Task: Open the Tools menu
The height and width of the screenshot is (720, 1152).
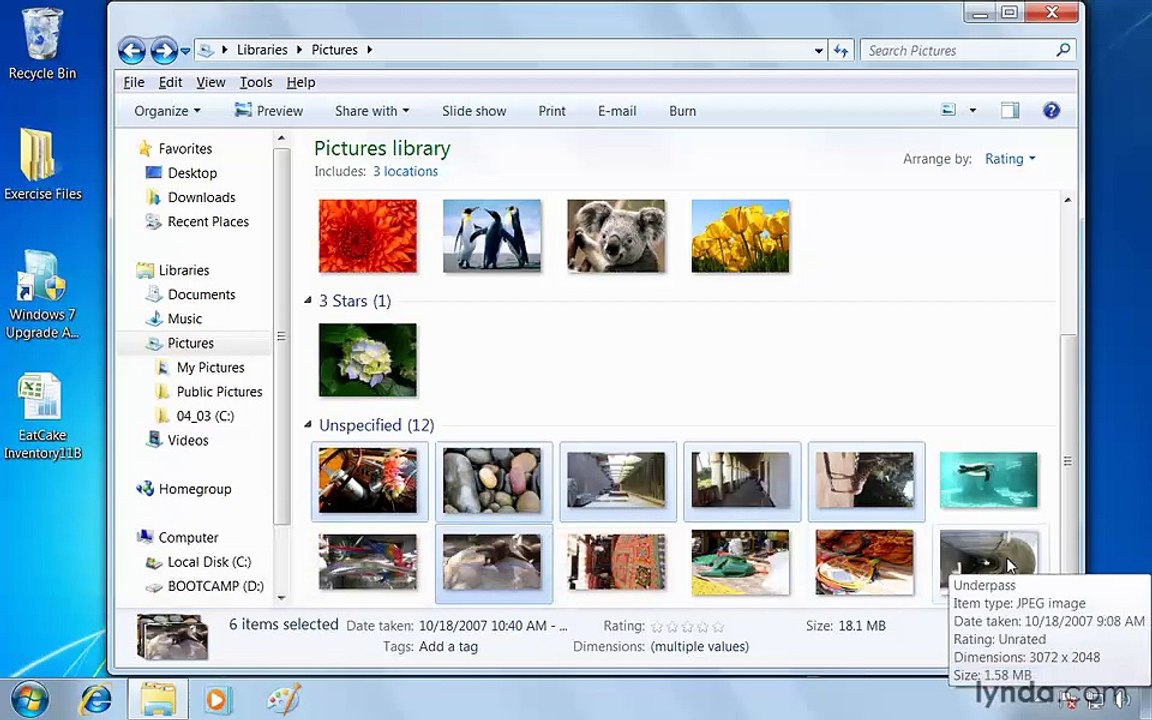Action: 256,82
